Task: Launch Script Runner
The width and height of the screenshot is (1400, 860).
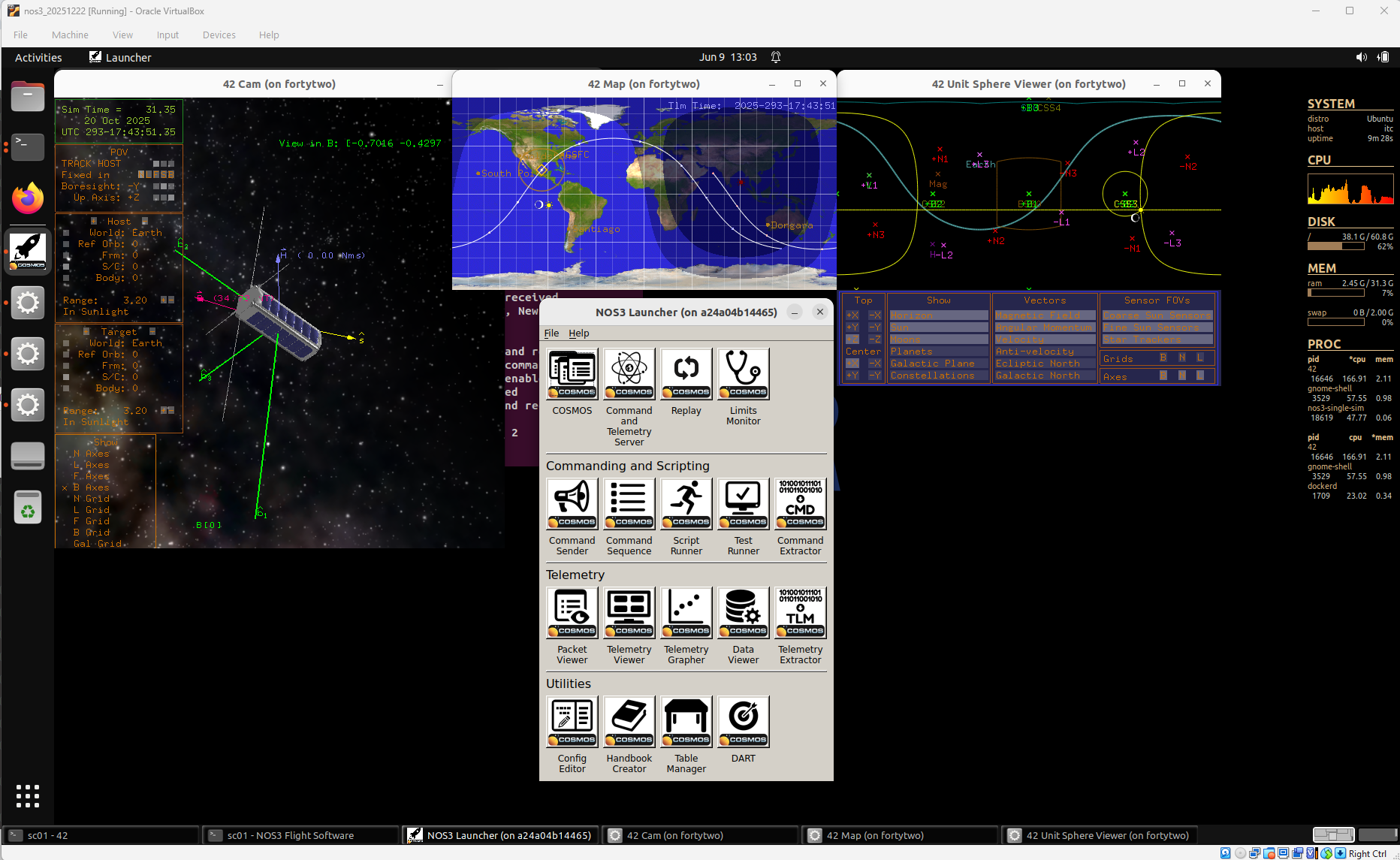Action: (x=686, y=503)
